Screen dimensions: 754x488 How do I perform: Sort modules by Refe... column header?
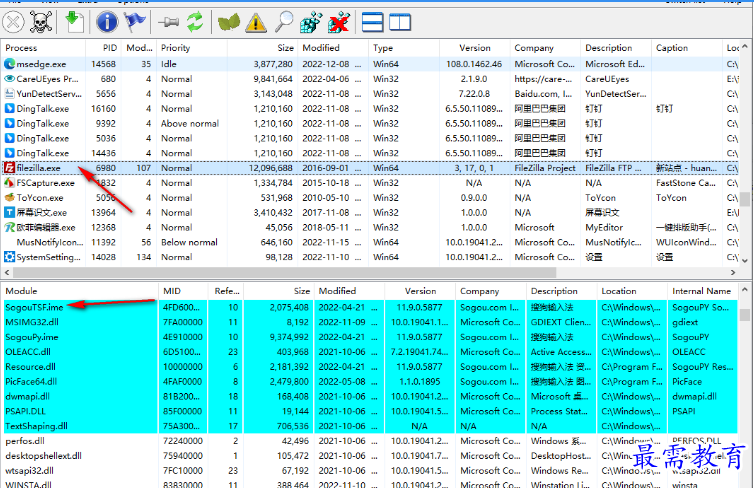coord(226,291)
